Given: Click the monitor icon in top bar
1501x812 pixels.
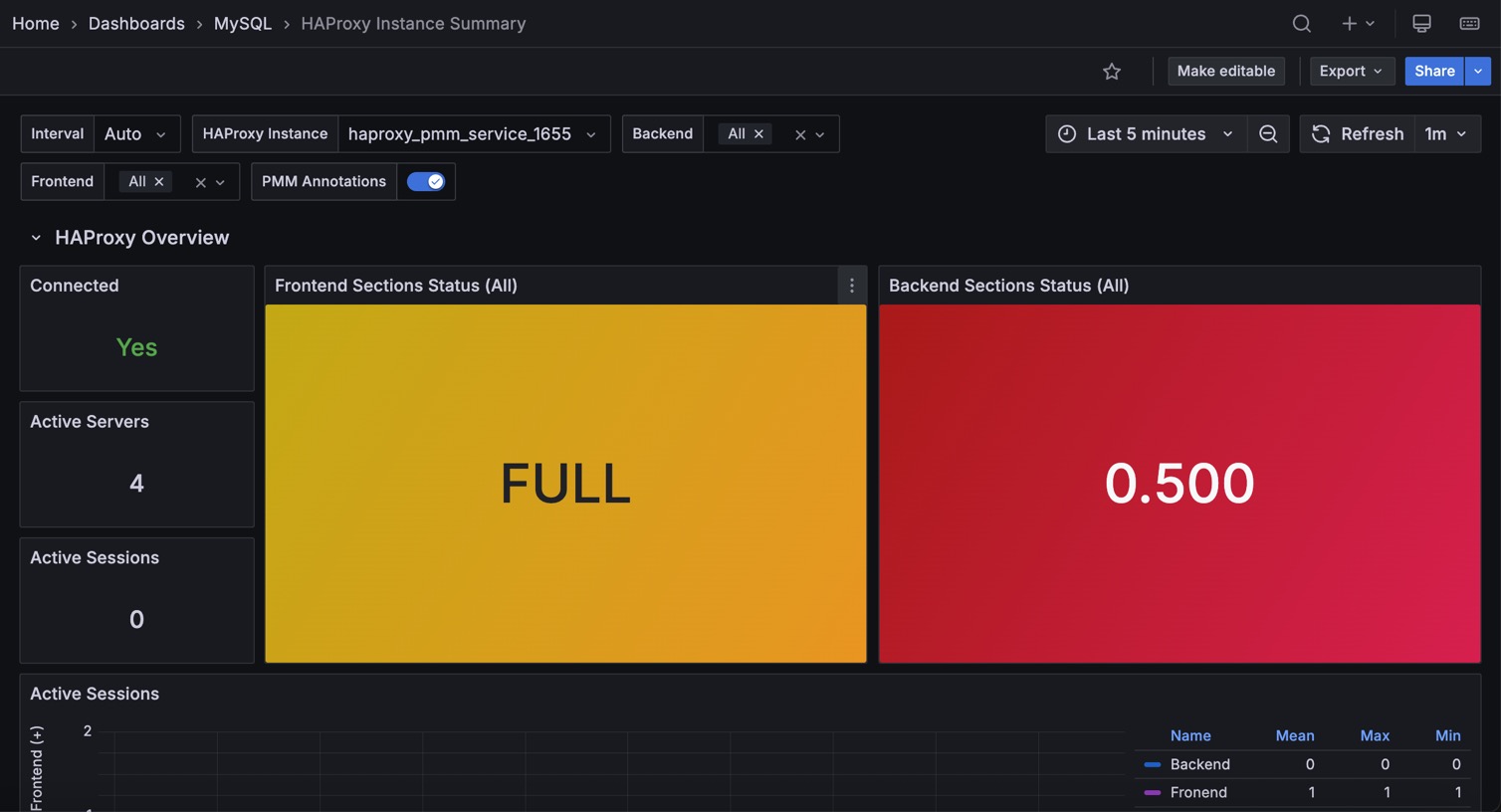Looking at the screenshot, I should coord(1421,23).
